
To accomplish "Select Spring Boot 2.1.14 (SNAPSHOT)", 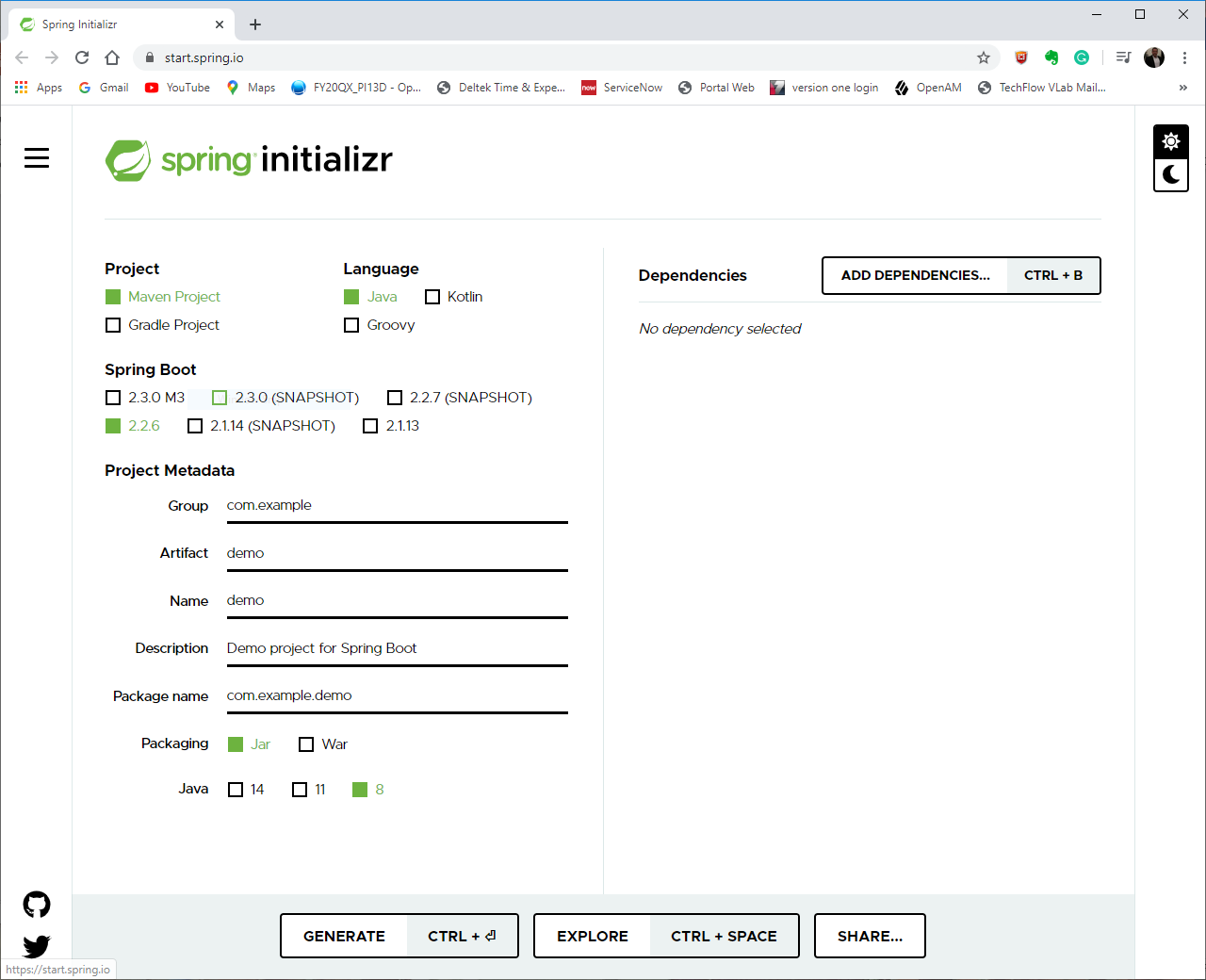I will coord(262,426).
